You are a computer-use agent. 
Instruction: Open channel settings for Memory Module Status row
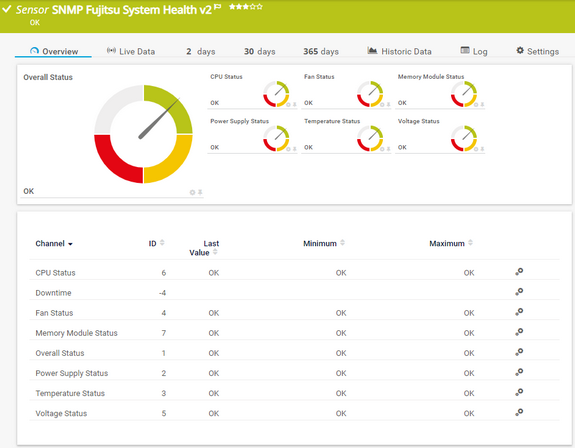519,332
